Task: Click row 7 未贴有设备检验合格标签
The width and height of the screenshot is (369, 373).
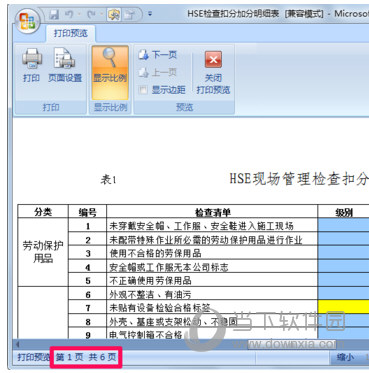Action: [160, 308]
